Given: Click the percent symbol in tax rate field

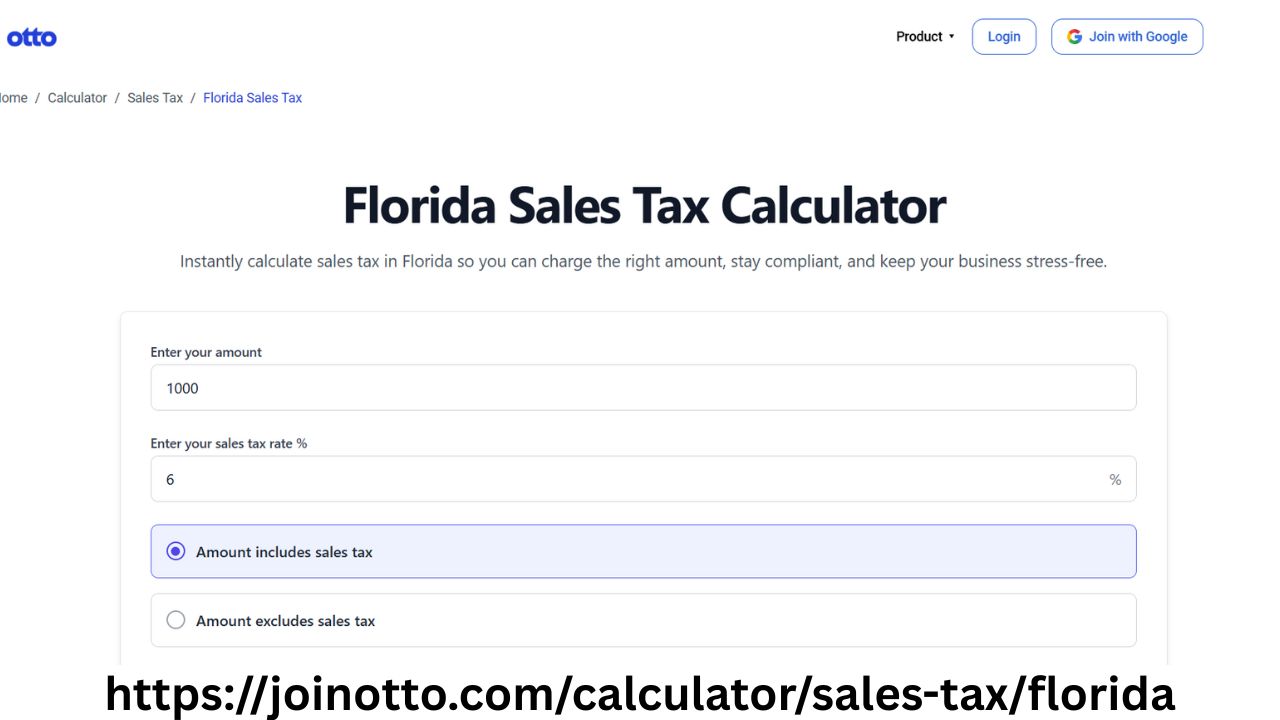Looking at the screenshot, I should tap(1115, 480).
